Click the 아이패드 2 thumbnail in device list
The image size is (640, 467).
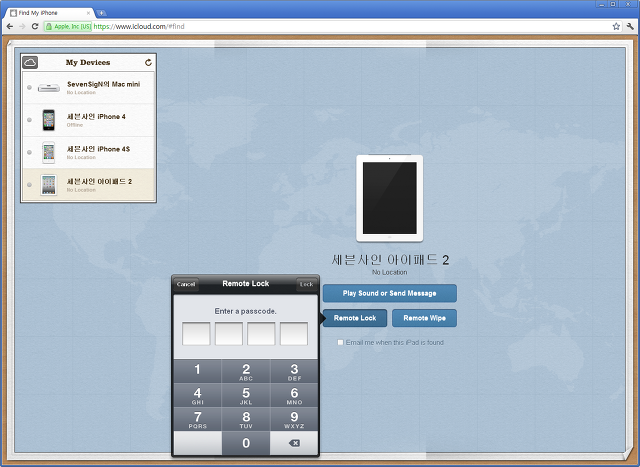coord(49,185)
